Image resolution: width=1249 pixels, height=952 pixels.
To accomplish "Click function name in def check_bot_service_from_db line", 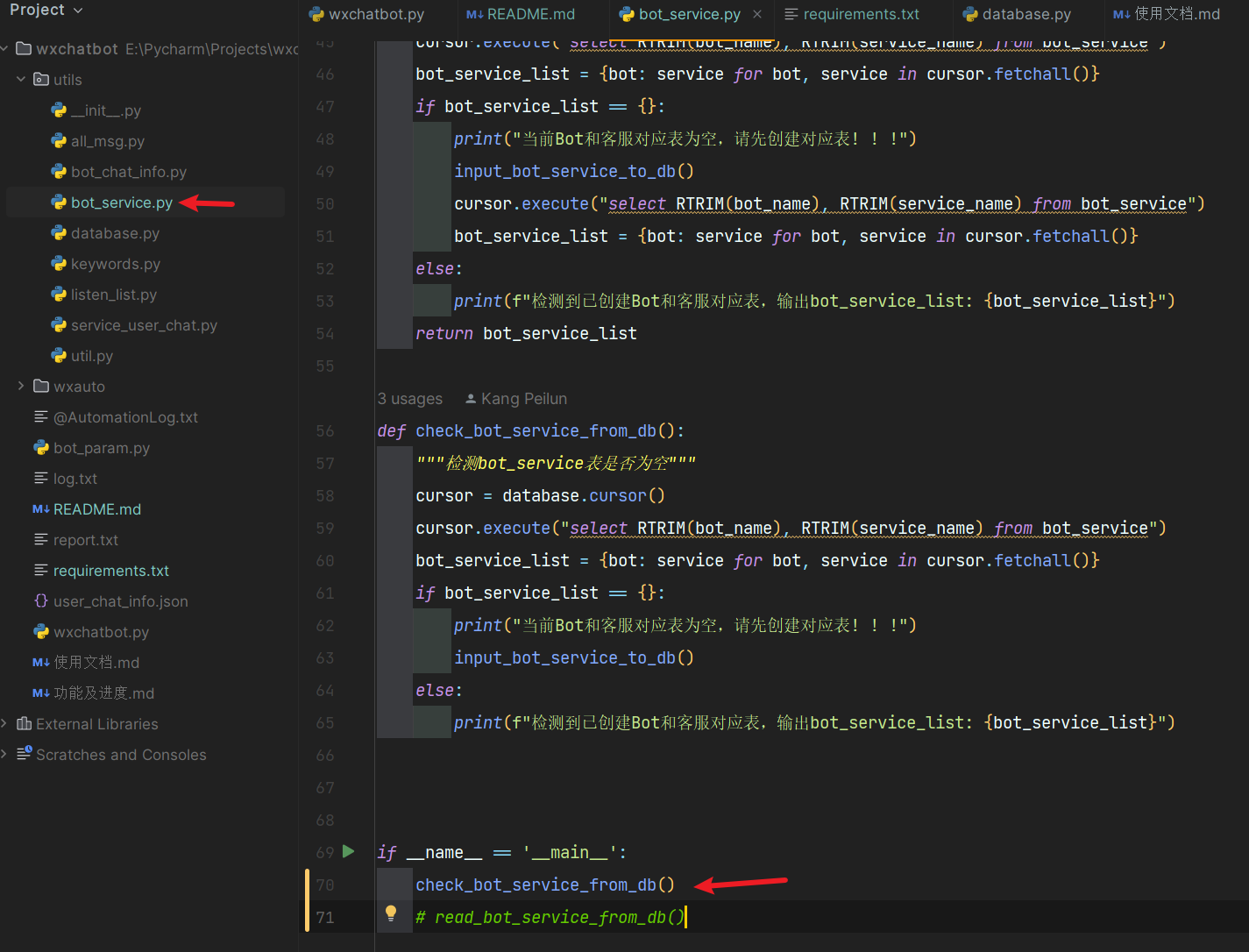I will [x=536, y=430].
